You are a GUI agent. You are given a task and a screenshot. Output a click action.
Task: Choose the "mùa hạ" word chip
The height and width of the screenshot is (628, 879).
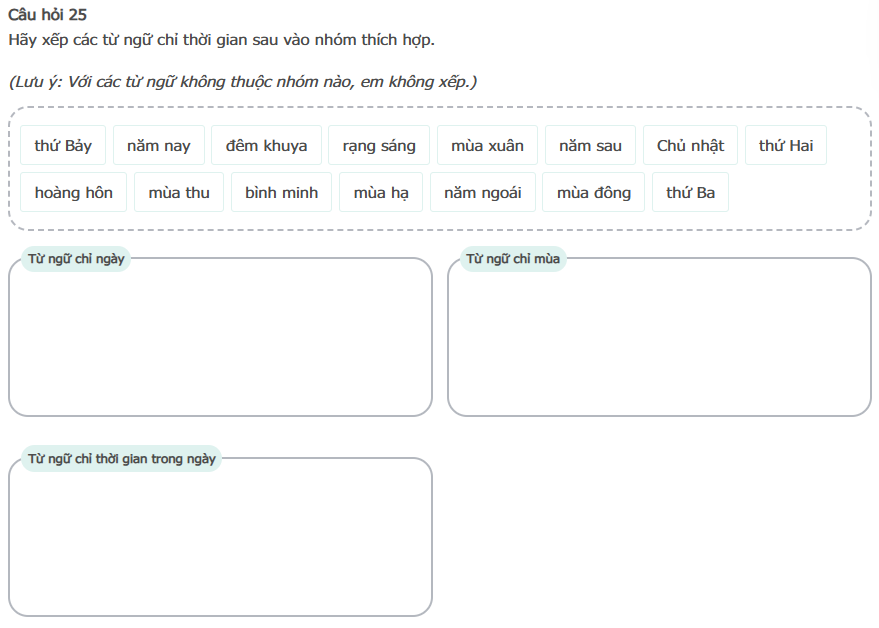point(381,193)
